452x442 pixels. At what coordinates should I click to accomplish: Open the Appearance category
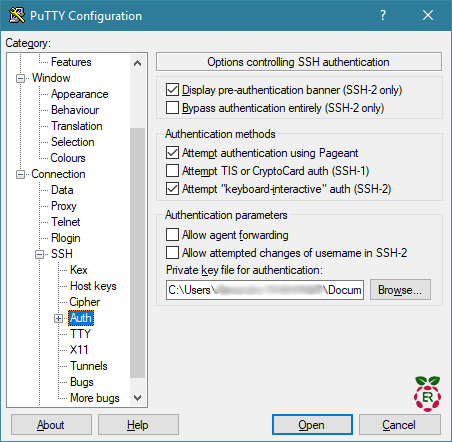(79, 94)
